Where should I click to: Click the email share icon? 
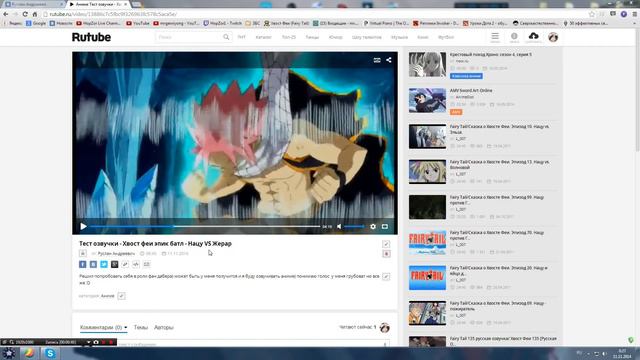coord(147,264)
